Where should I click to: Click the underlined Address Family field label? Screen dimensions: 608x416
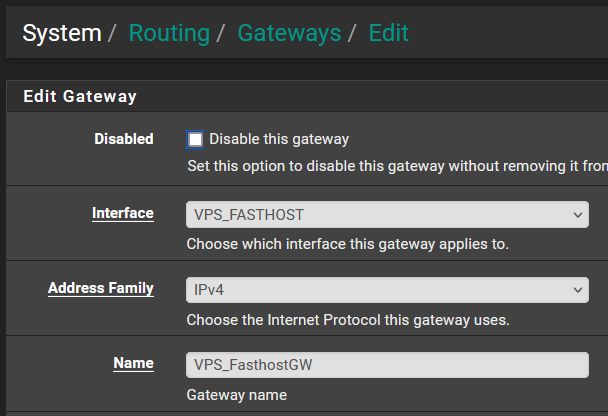(x=101, y=288)
